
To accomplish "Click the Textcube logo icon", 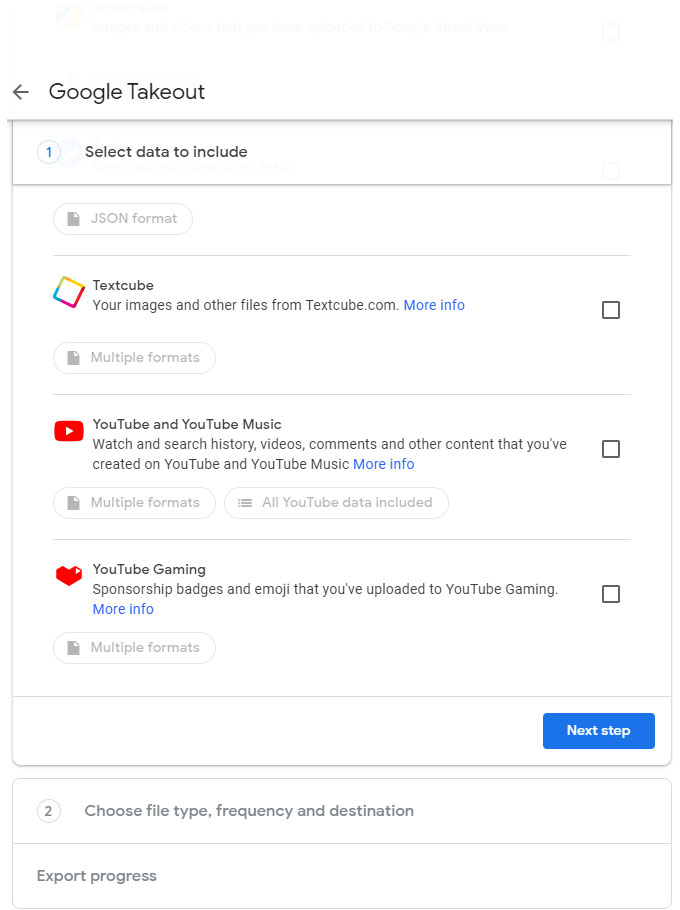I will 68,292.
